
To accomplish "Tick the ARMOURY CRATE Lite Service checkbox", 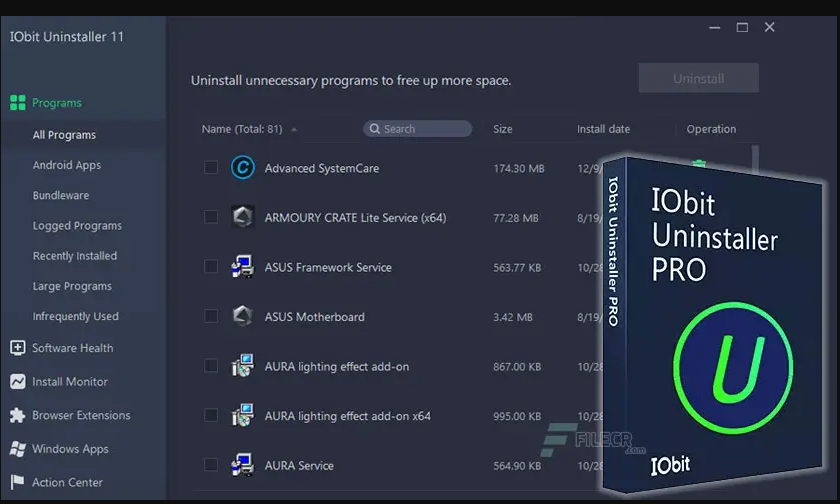I will click(x=211, y=217).
